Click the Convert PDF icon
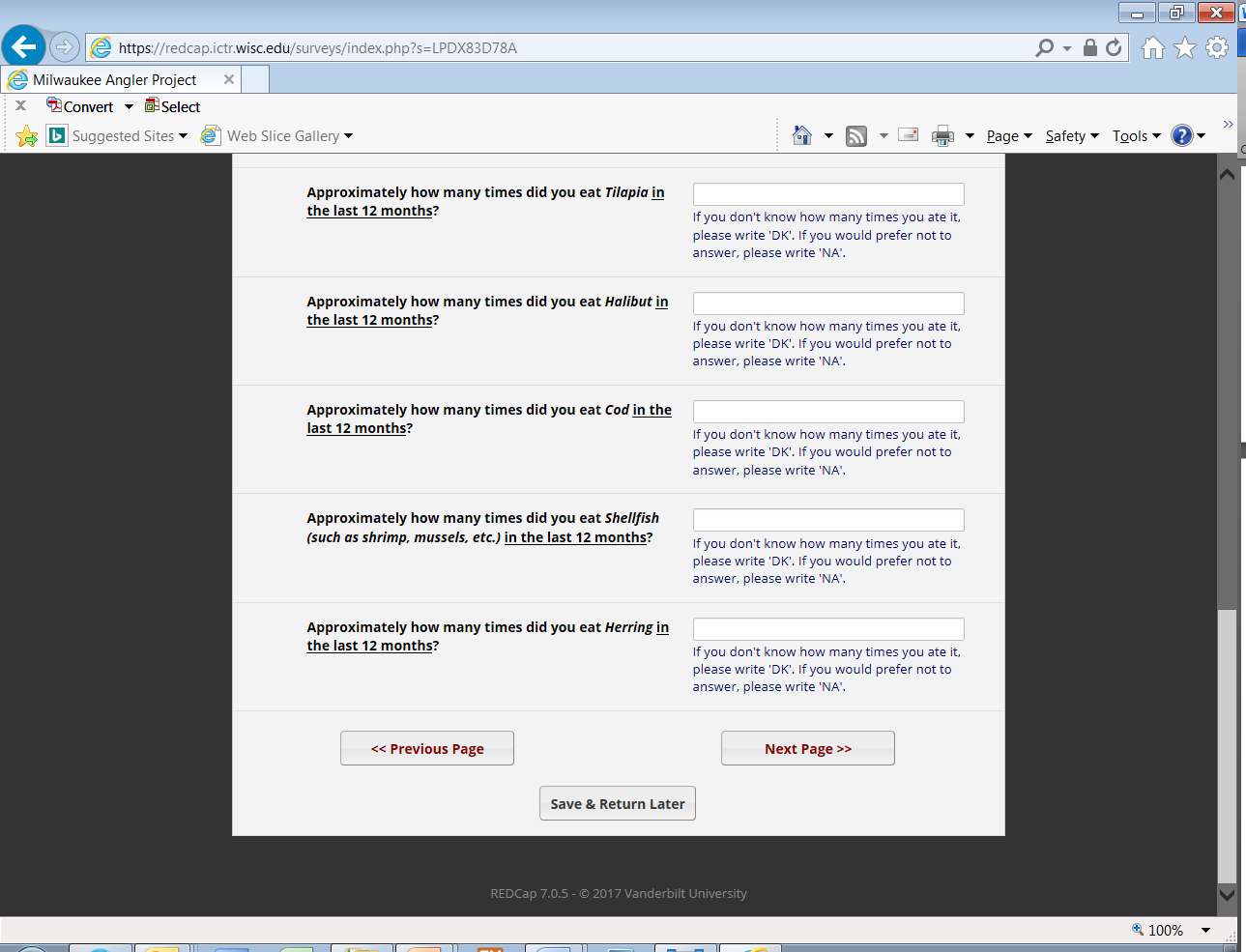The width and height of the screenshot is (1246, 952). click(x=54, y=105)
